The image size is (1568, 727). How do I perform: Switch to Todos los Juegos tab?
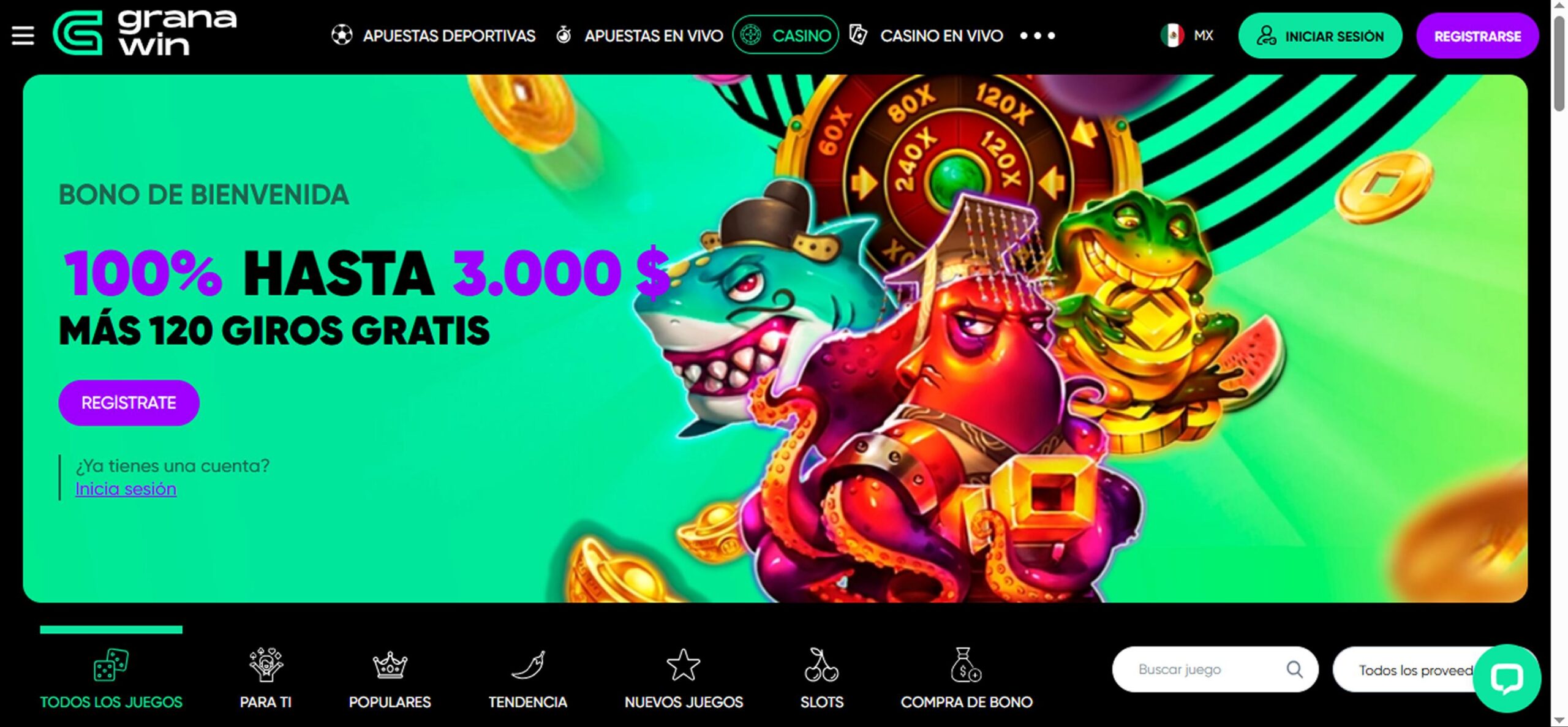pos(111,677)
